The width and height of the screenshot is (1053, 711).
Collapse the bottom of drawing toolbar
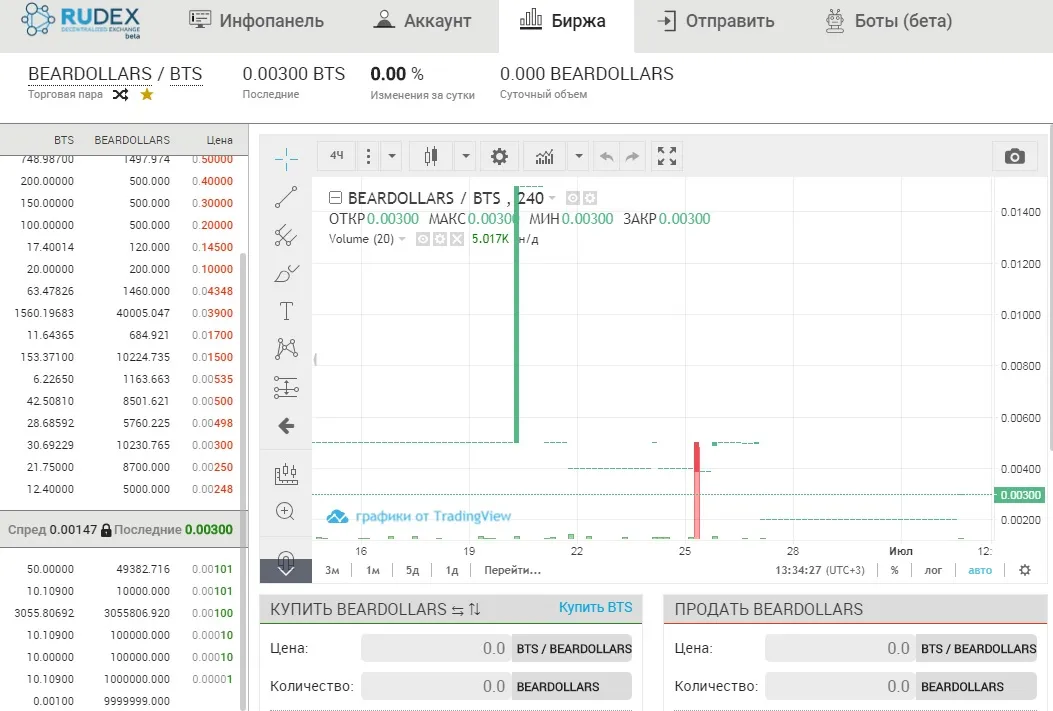coord(286,571)
